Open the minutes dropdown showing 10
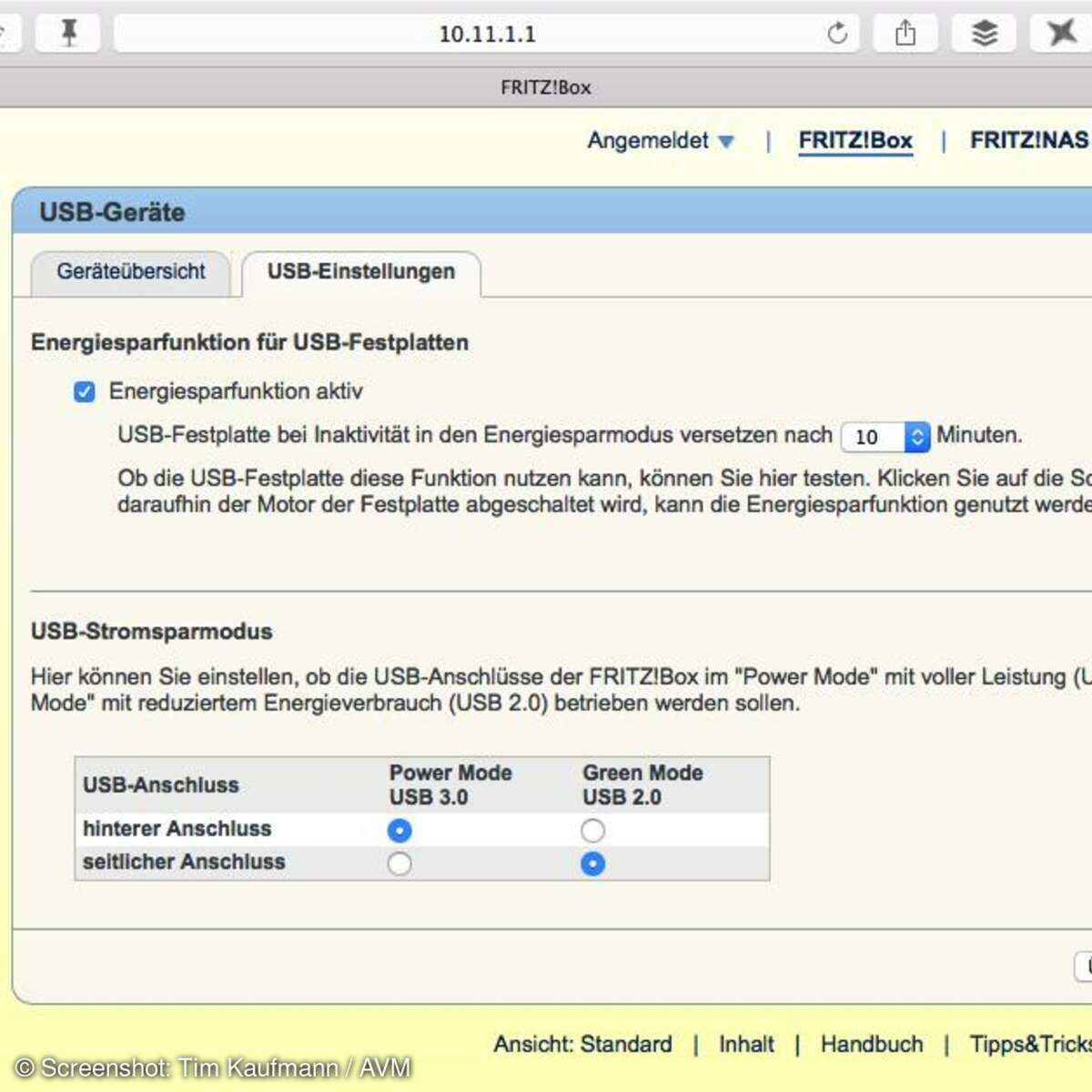1092x1092 pixels. tap(885, 437)
